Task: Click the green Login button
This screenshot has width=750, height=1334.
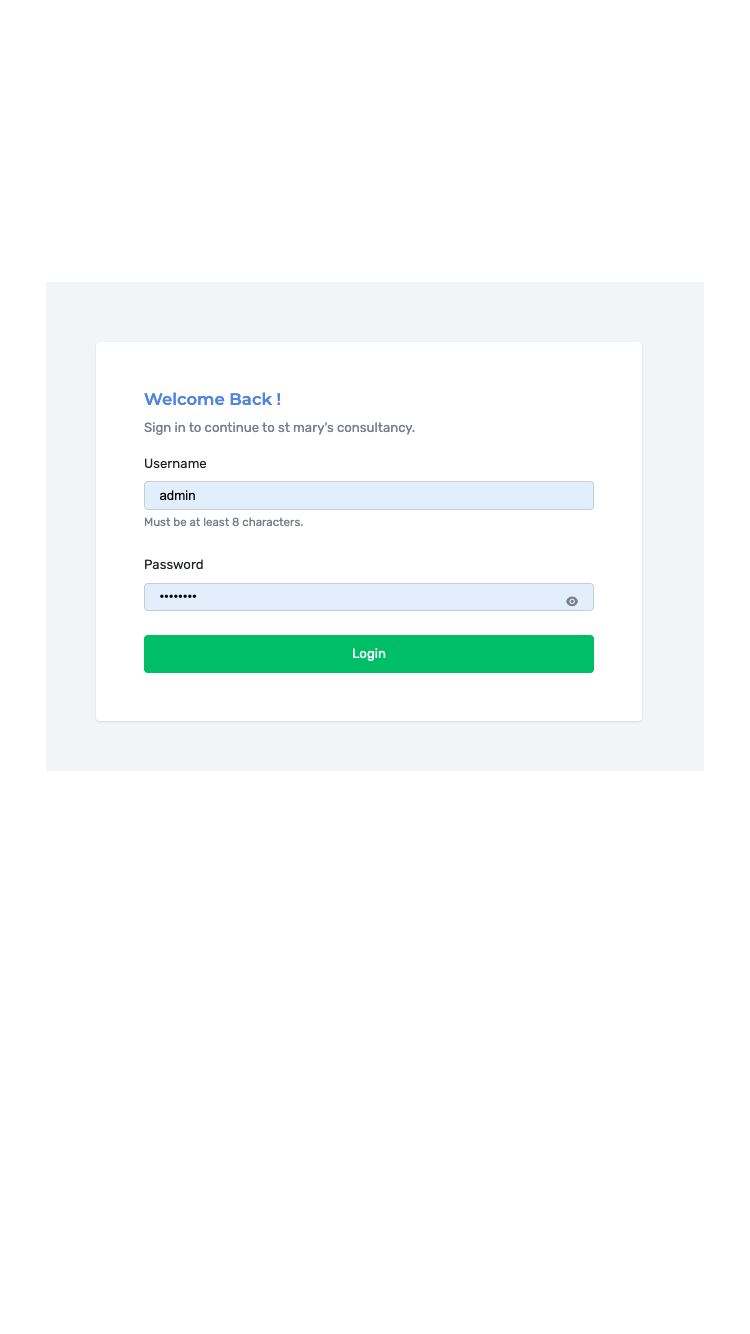Action: (369, 654)
